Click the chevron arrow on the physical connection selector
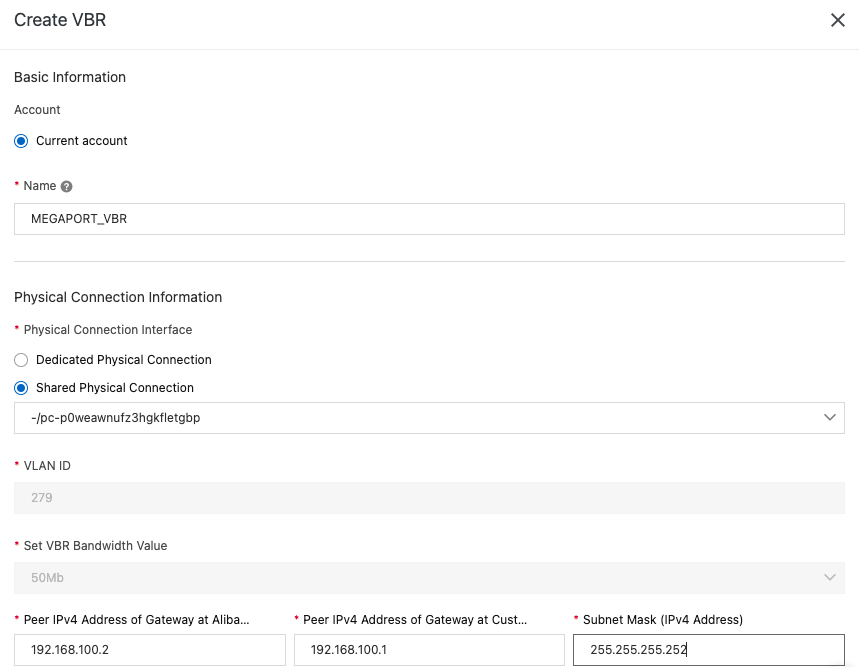The height and width of the screenshot is (667, 859). tap(829, 418)
